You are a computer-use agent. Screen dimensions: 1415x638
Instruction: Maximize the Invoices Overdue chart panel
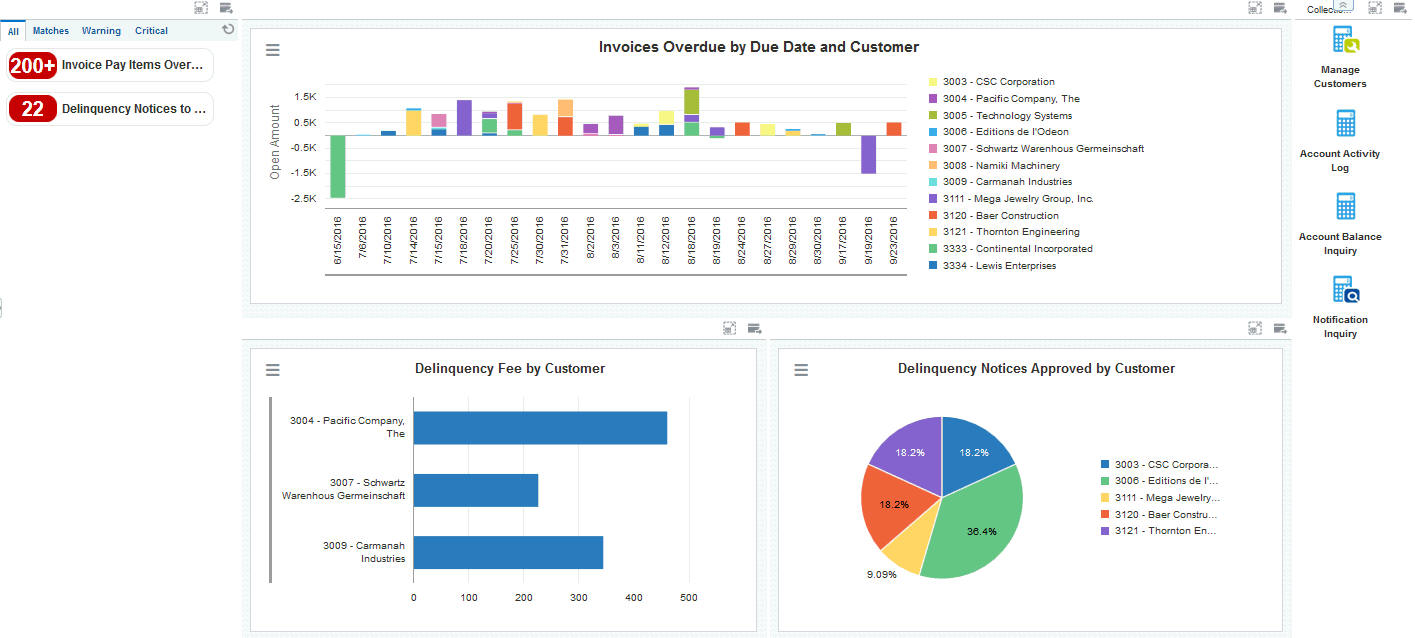[x=1255, y=8]
